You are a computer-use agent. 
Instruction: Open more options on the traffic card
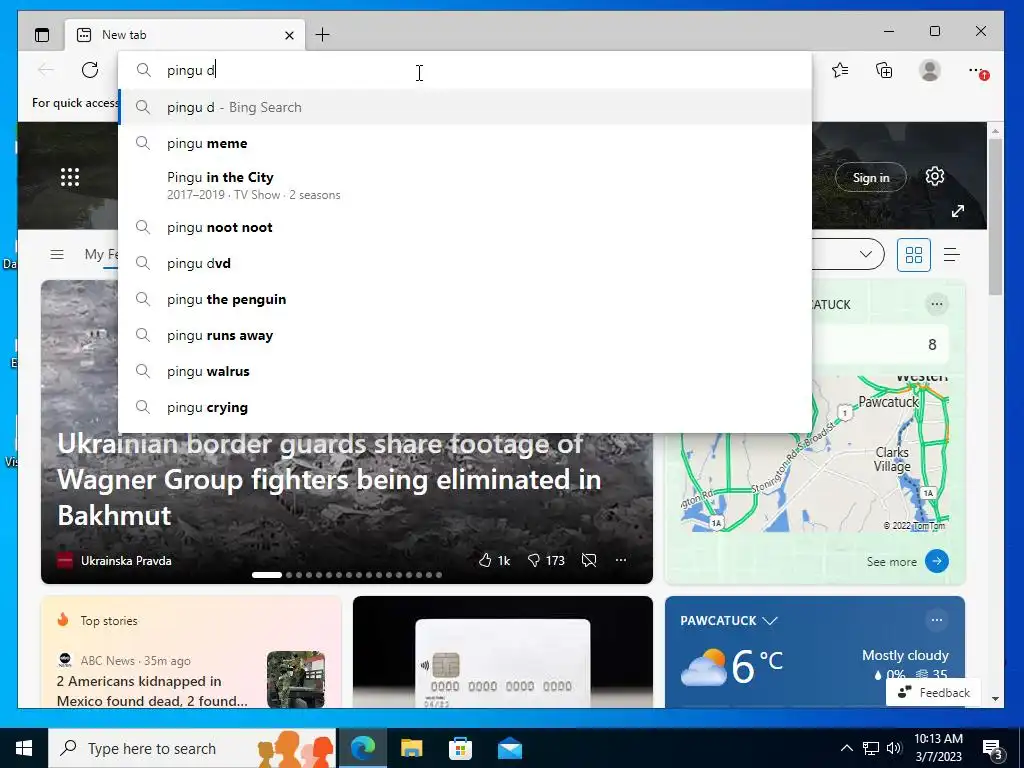tap(936, 304)
